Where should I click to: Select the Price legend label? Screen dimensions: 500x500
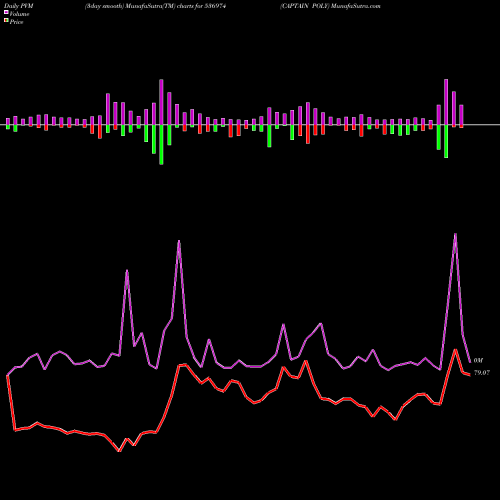(16, 22)
